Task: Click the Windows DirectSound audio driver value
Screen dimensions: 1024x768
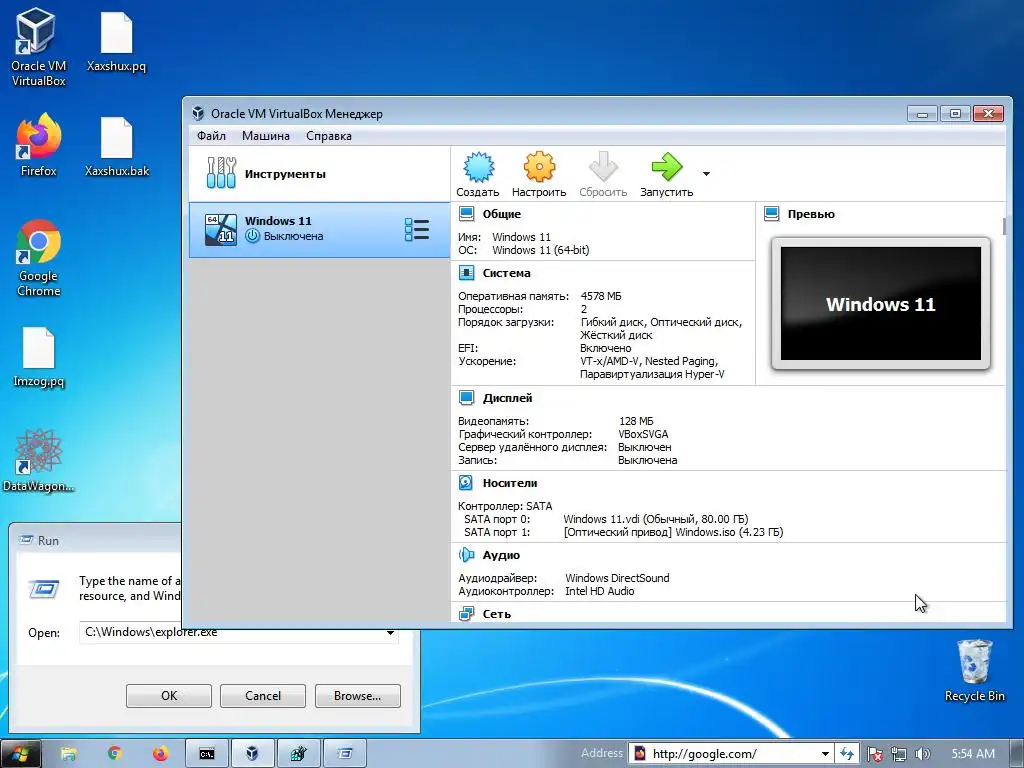Action: tap(617, 578)
